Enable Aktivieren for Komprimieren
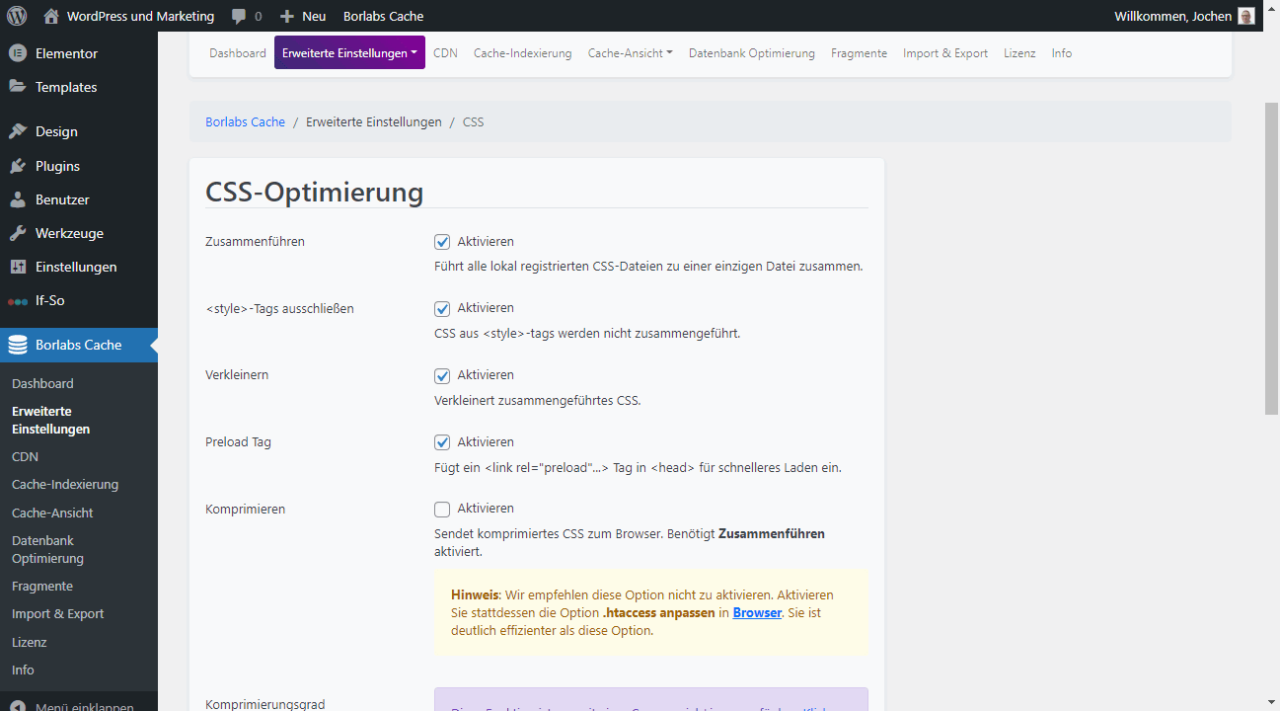 pyautogui.click(x=442, y=509)
